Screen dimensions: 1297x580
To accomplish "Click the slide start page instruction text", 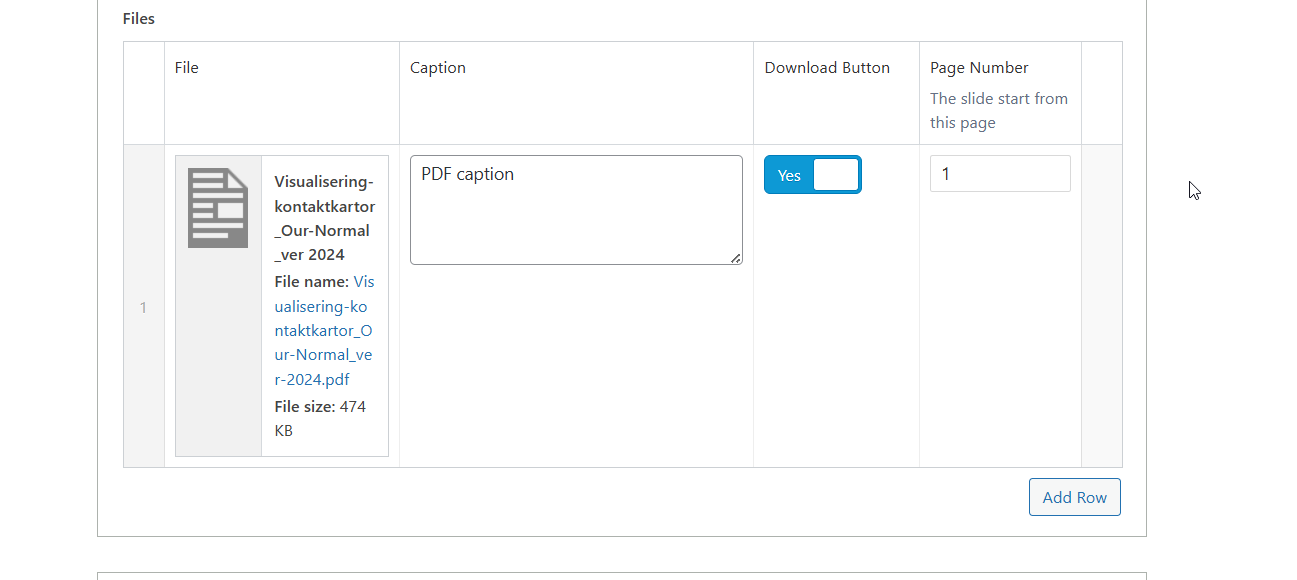I will tap(998, 111).
